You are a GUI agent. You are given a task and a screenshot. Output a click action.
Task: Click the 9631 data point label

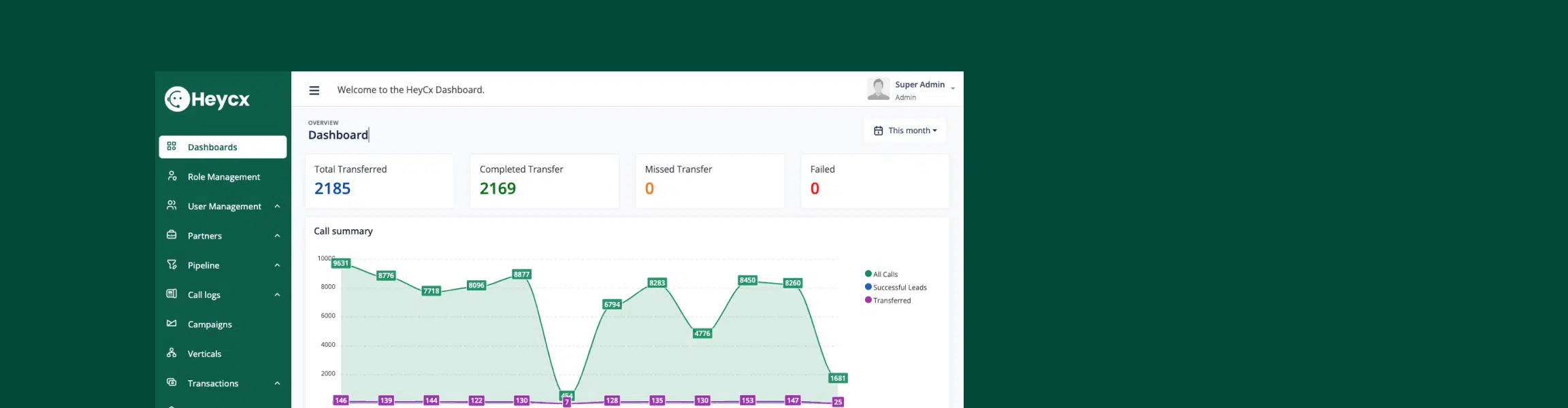[341, 263]
